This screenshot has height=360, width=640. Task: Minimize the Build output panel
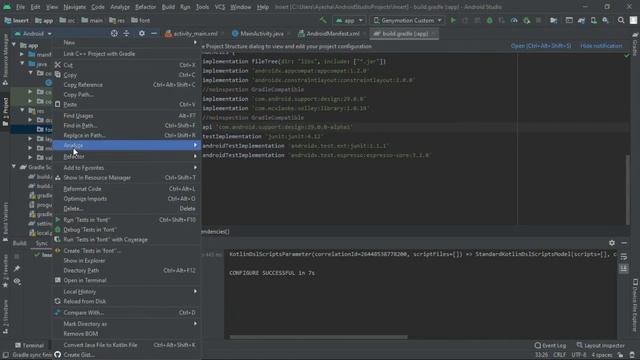(x=624, y=243)
